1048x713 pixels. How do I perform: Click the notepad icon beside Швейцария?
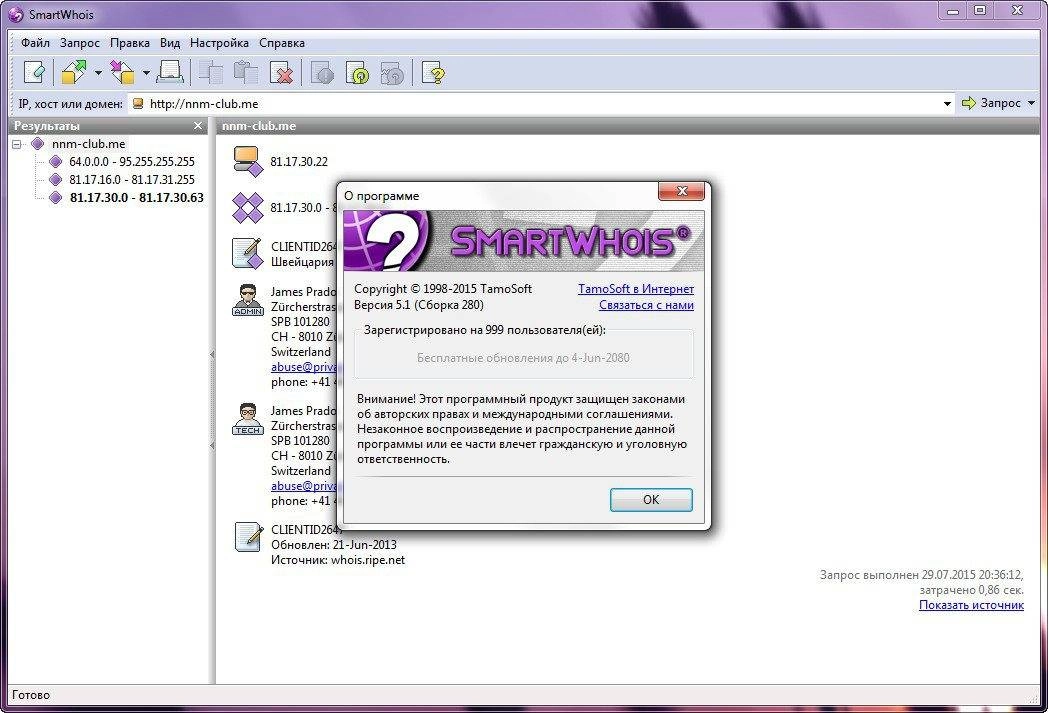pyautogui.click(x=247, y=253)
